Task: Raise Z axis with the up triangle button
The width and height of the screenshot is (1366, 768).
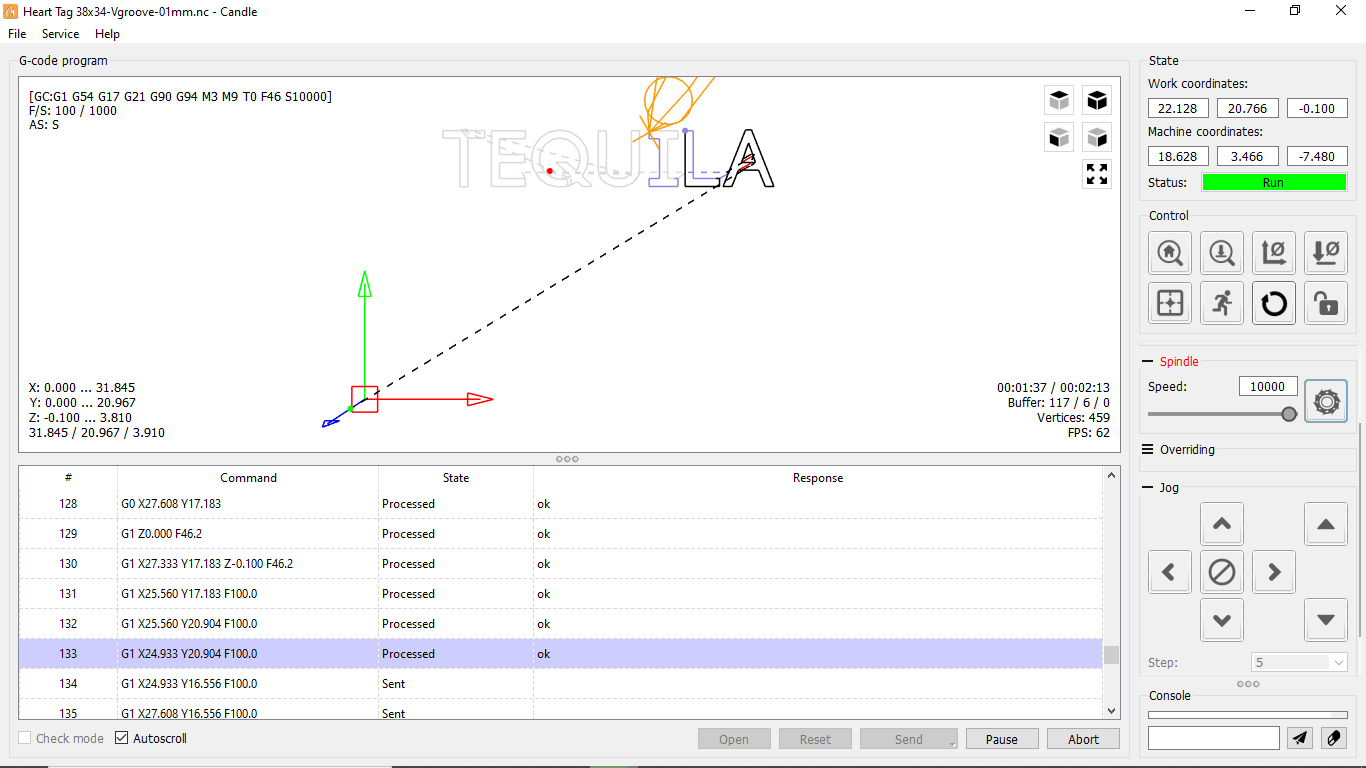Action: point(1326,524)
